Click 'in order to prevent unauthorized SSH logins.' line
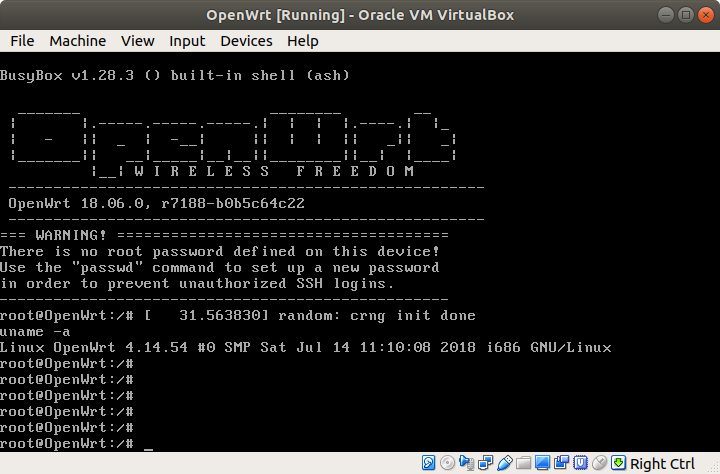Image resolution: width=720 pixels, height=474 pixels. click(x=197, y=284)
